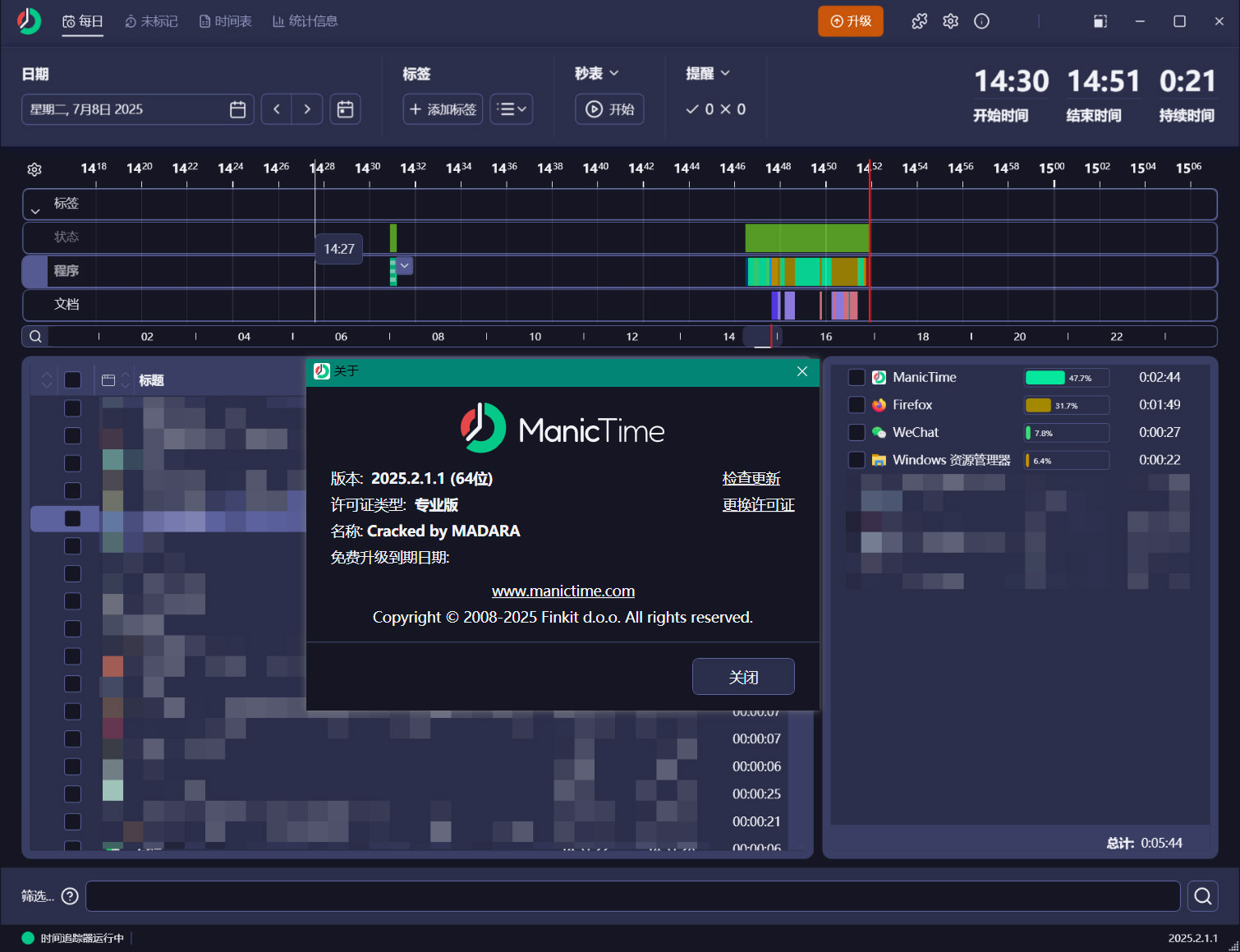Click the green block on 状态 timeline
1240x952 pixels.
tap(806, 238)
